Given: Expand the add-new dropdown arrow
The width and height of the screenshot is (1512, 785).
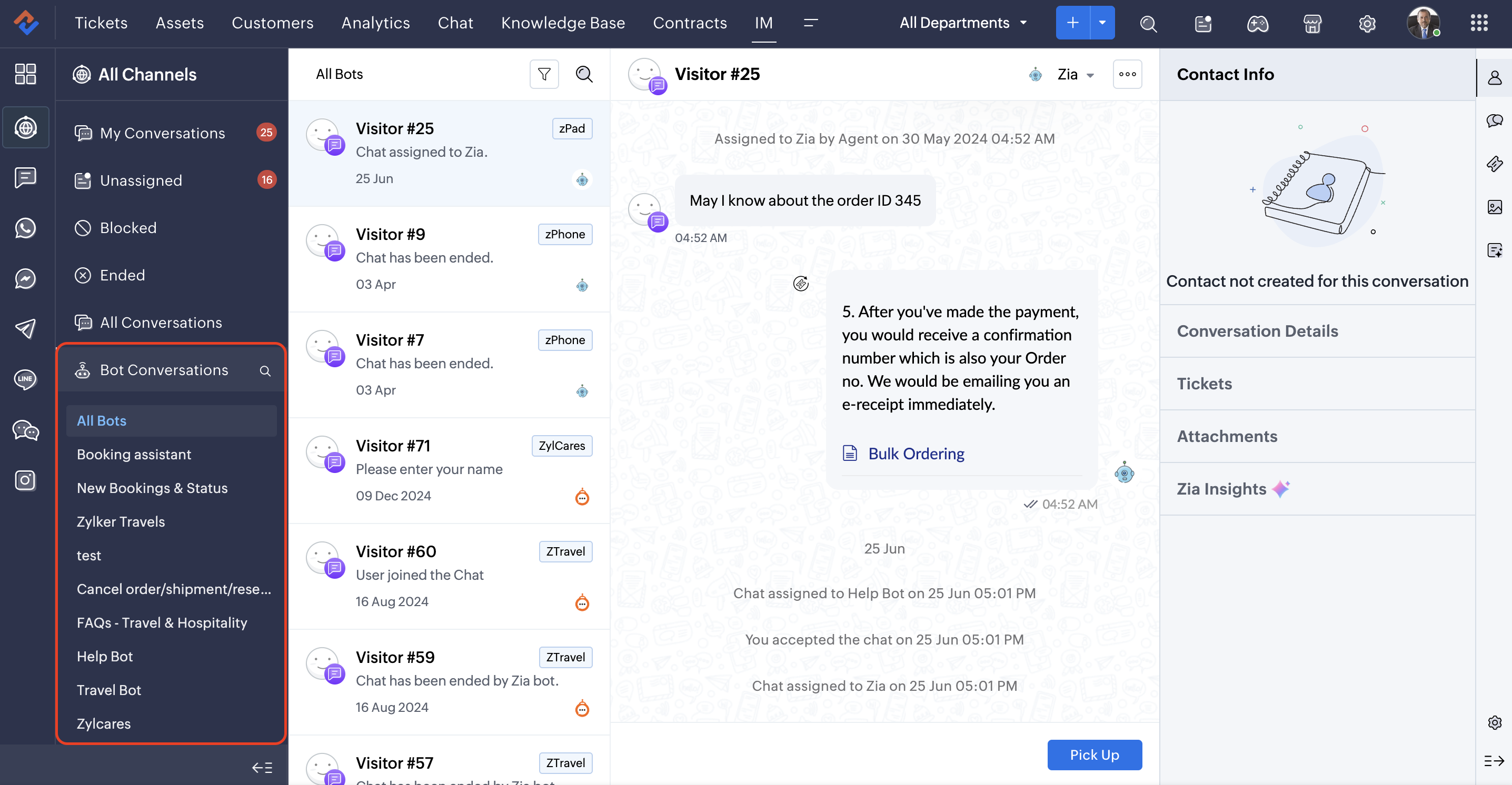Looking at the screenshot, I should (x=1102, y=23).
